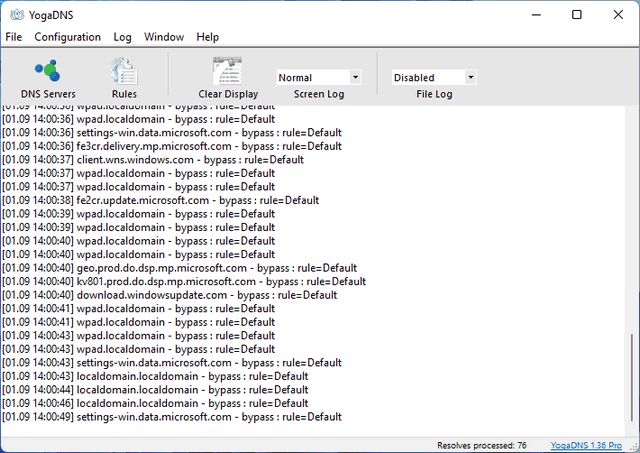Click the vertical scrollbar thumb in log

click(x=629, y=380)
